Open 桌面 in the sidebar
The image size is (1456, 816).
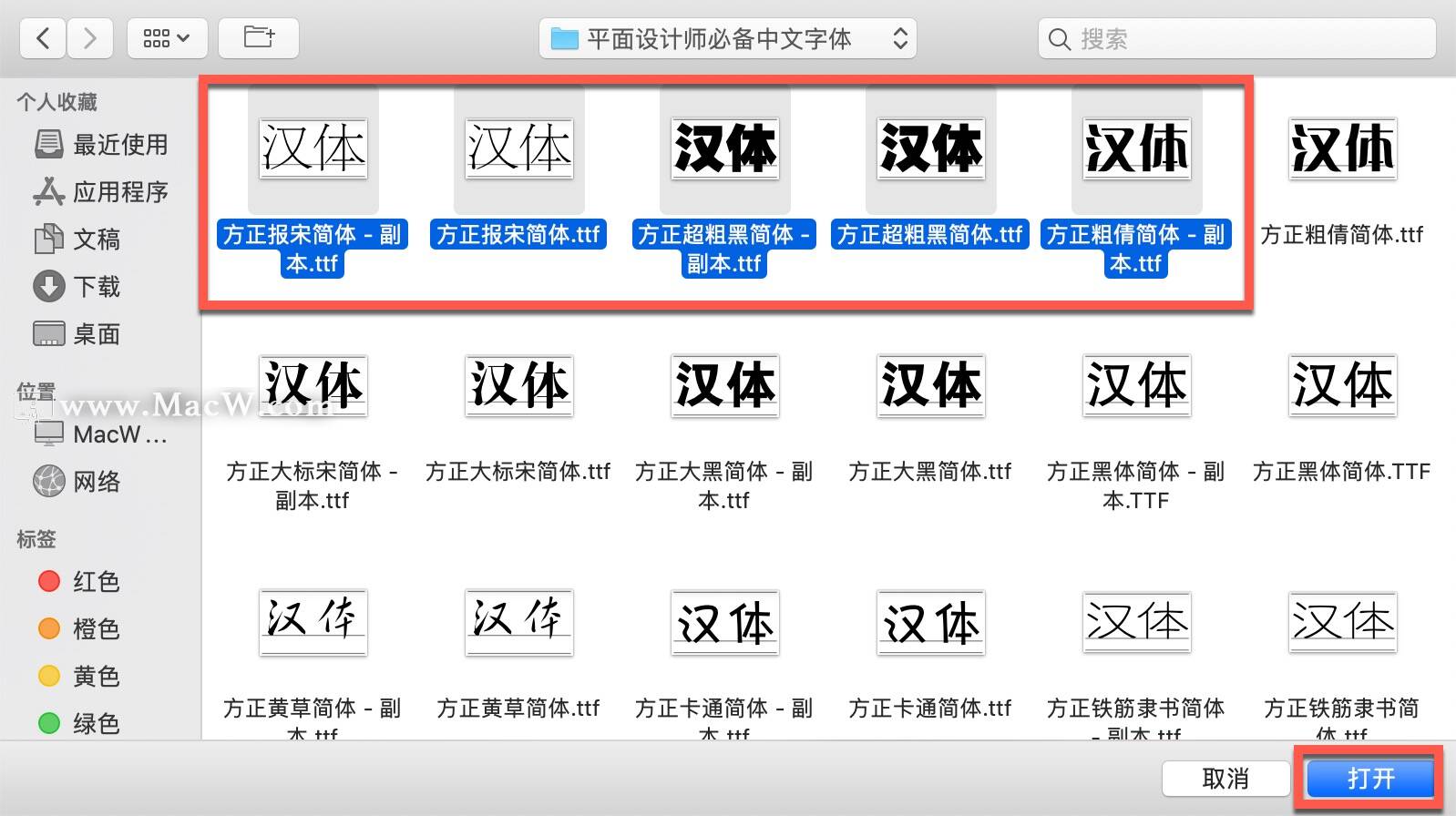(77, 333)
